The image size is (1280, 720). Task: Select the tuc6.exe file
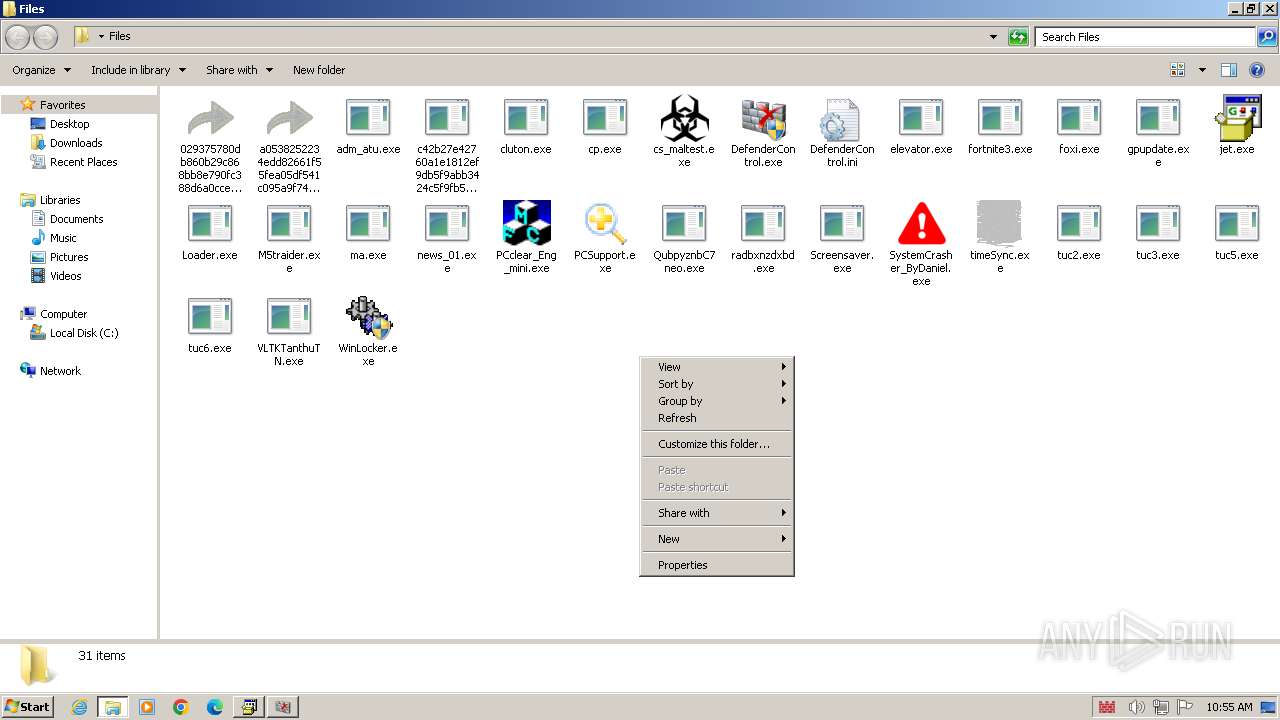coord(210,325)
